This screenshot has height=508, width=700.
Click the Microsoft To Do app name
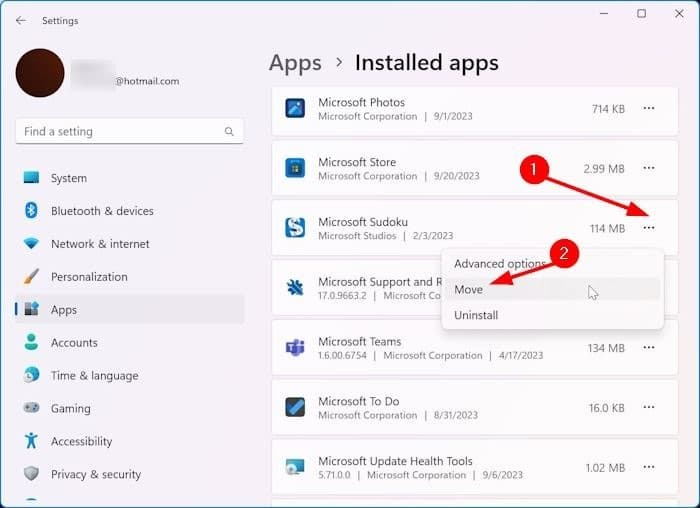click(359, 401)
